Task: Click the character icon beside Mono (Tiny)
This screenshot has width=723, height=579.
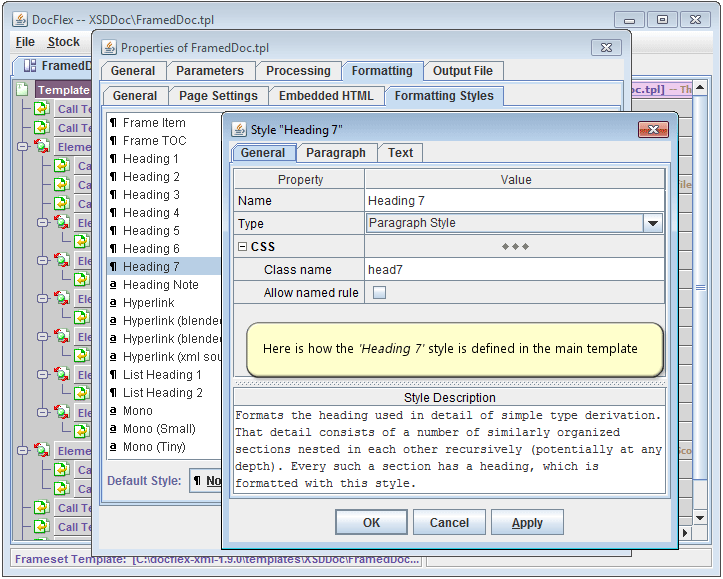Action: point(113,447)
